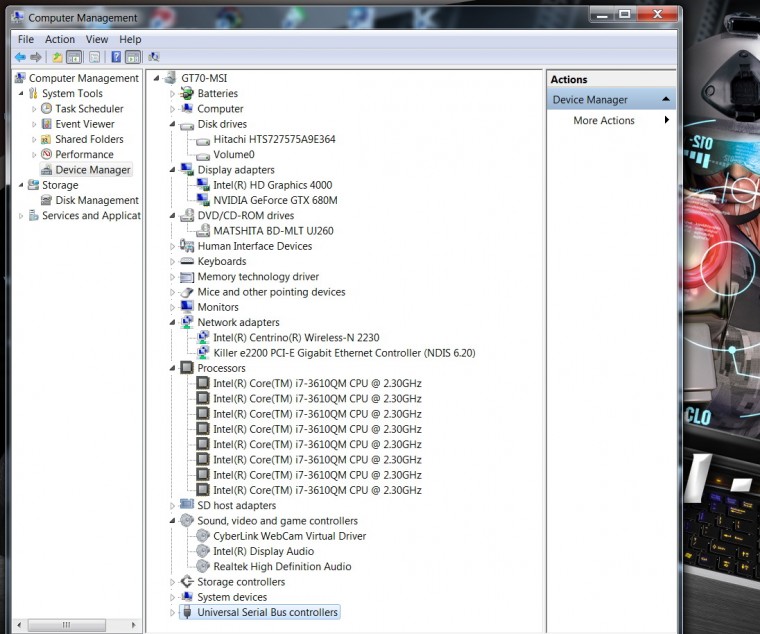
Task: Click the Help question-mark toolbar icon
Action: click(x=116, y=57)
